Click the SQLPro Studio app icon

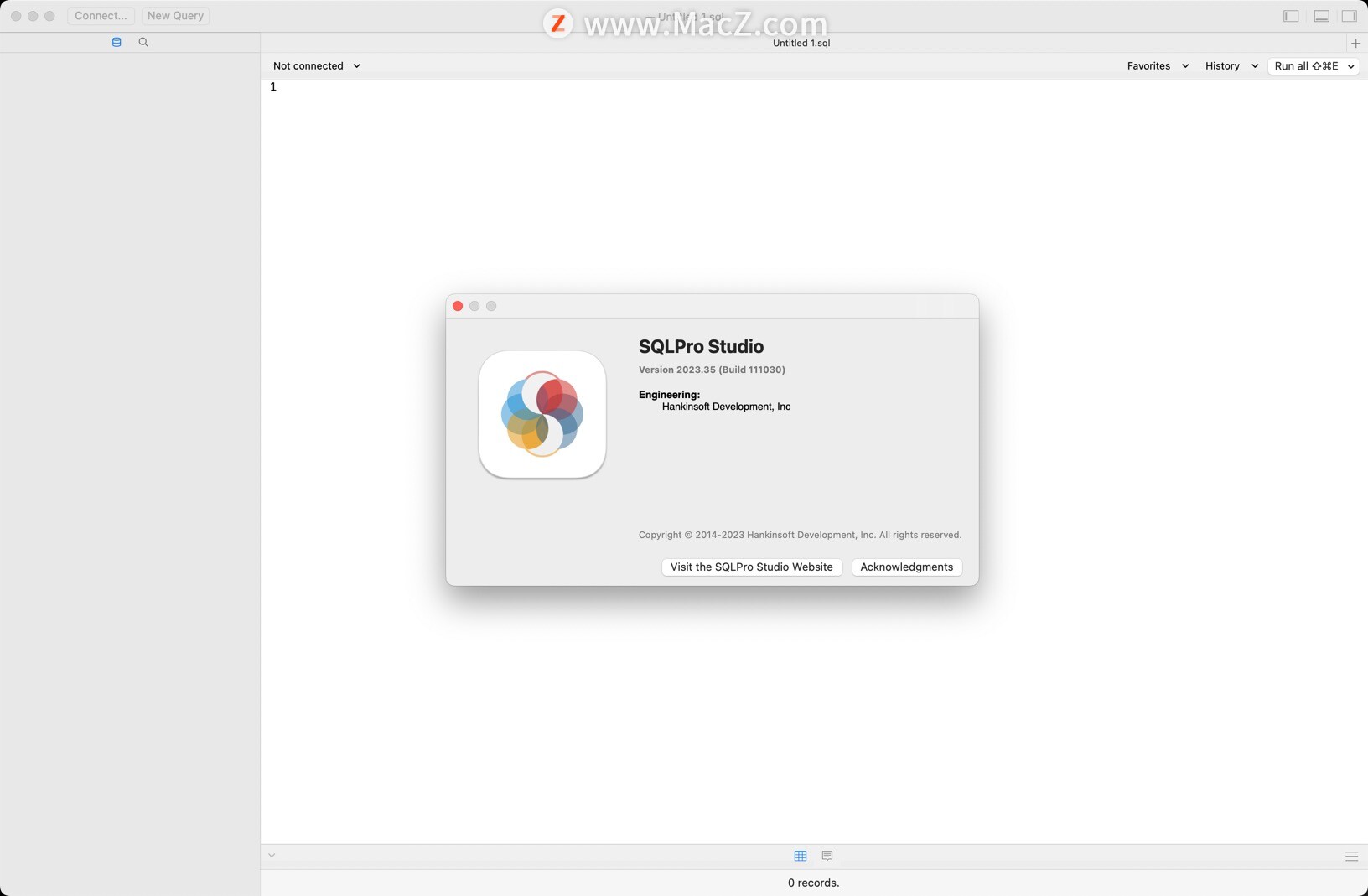pyautogui.click(x=542, y=414)
